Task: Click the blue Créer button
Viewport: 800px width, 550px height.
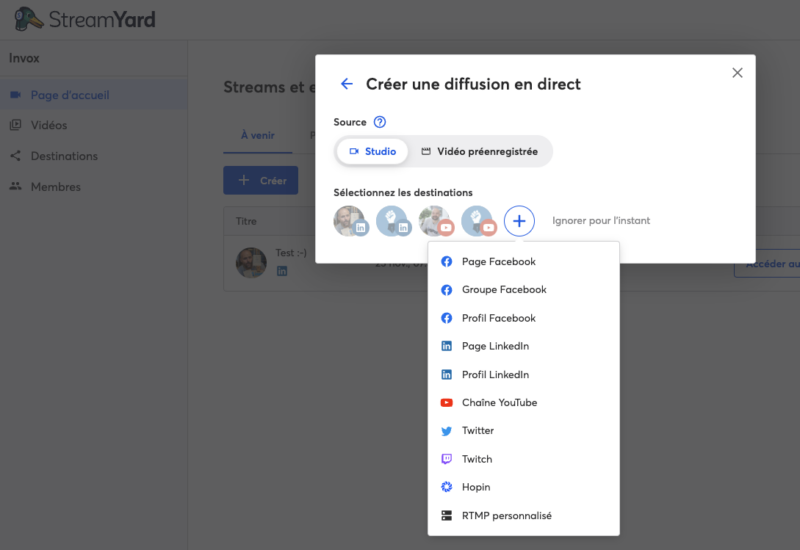Action: pyautogui.click(x=261, y=180)
